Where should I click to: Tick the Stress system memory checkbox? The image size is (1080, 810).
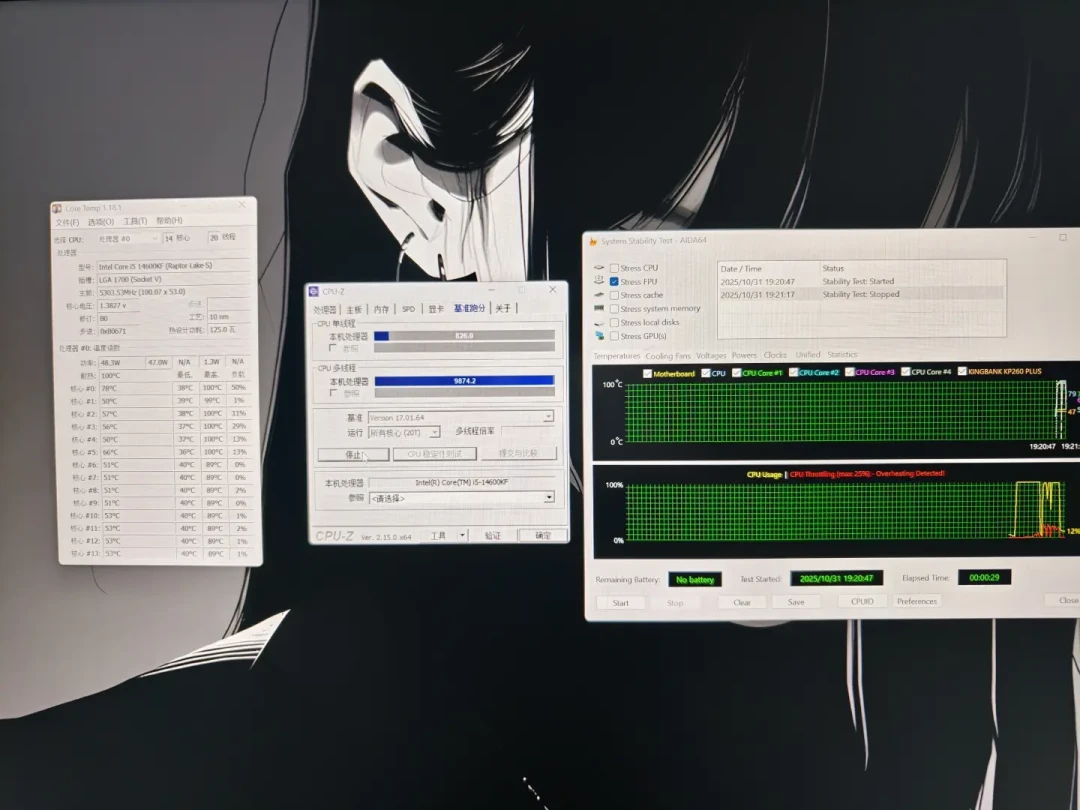click(614, 309)
